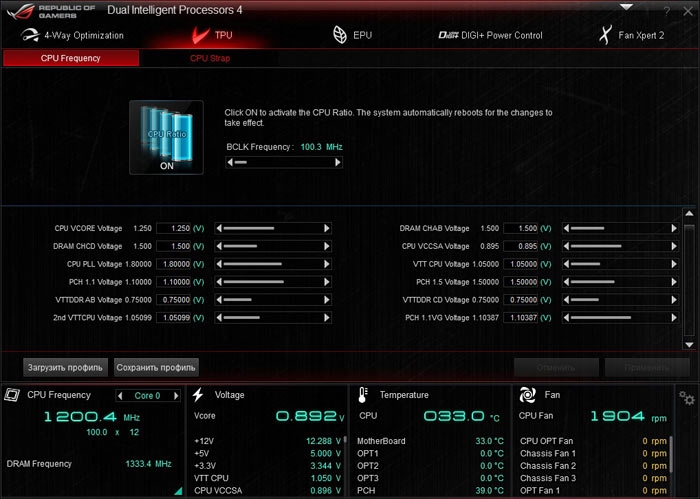Click the CPU Frequency chip icon
Viewport: 700px width, 499px height.
(x=13, y=395)
